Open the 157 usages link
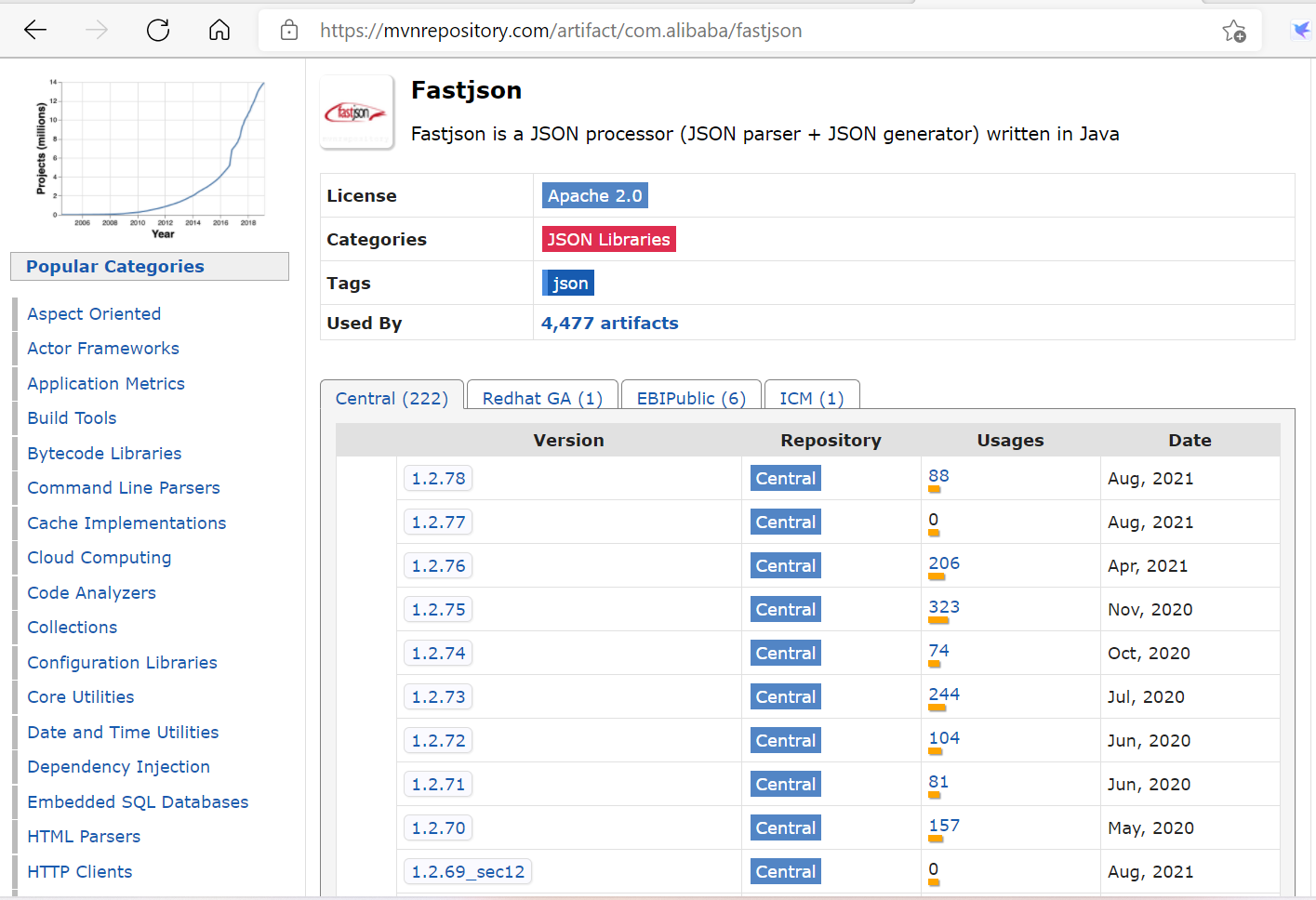Image resolution: width=1316 pixels, height=900 pixels. [944, 826]
